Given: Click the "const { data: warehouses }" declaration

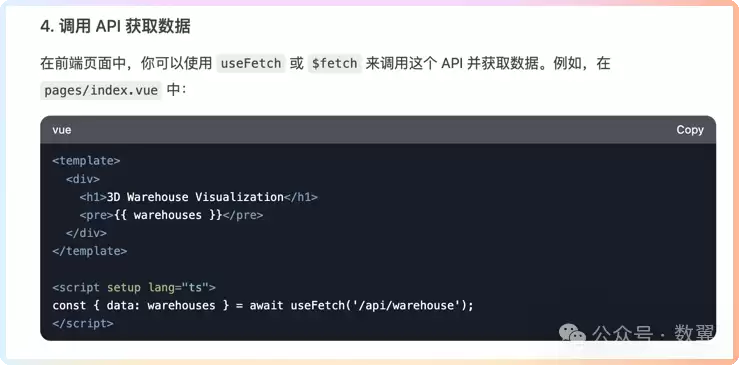Looking at the screenshot, I should 140,306.
